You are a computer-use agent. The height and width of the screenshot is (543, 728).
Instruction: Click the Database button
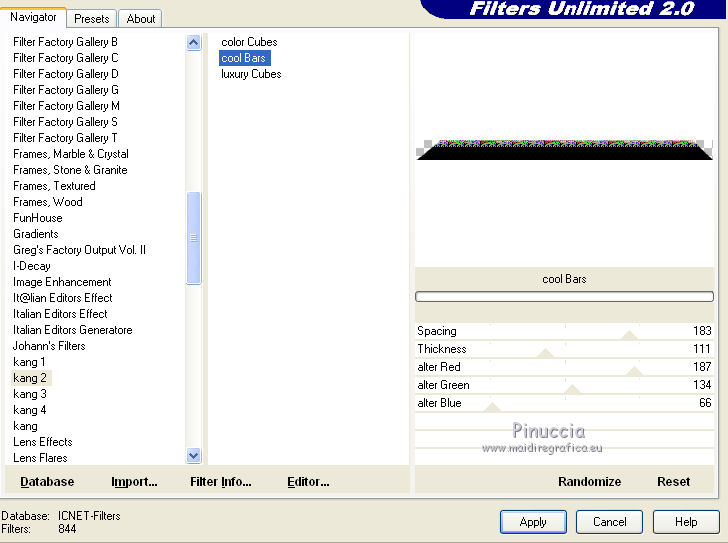(x=47, y=482)
